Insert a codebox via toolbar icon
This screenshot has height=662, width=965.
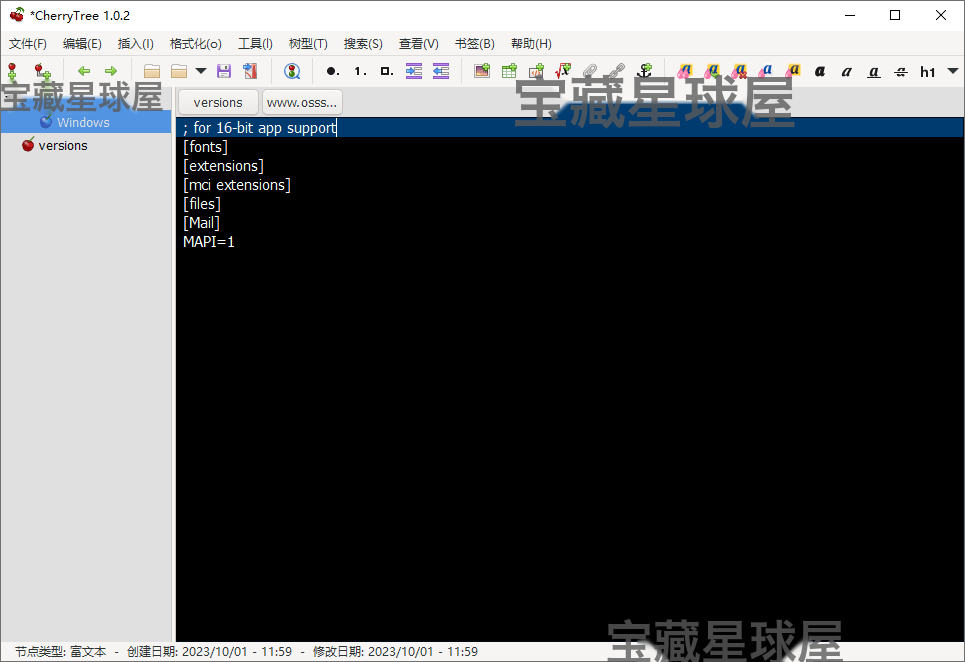(x=536, y=71)
